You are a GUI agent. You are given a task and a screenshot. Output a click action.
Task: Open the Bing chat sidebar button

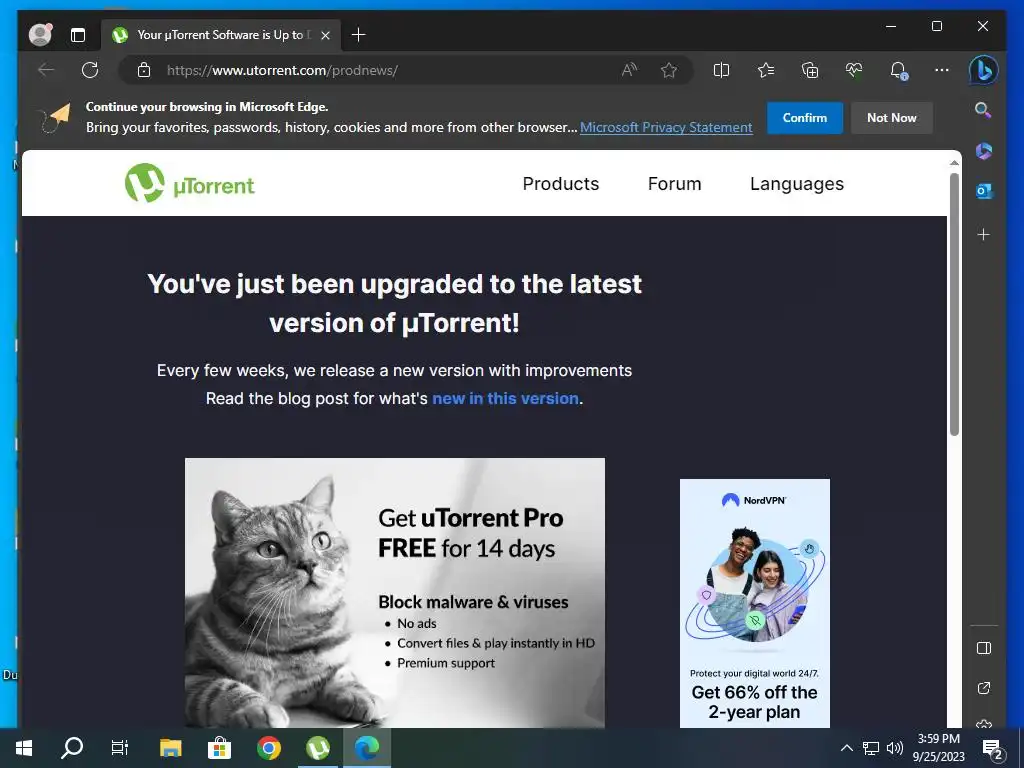click(x=984, y=70)
